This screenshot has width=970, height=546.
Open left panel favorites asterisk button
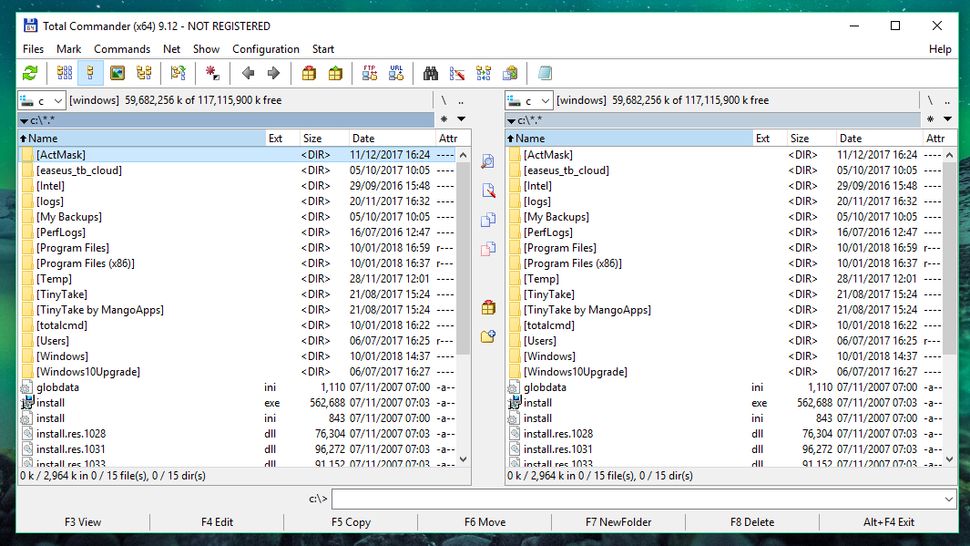click(x=444, y=119)
